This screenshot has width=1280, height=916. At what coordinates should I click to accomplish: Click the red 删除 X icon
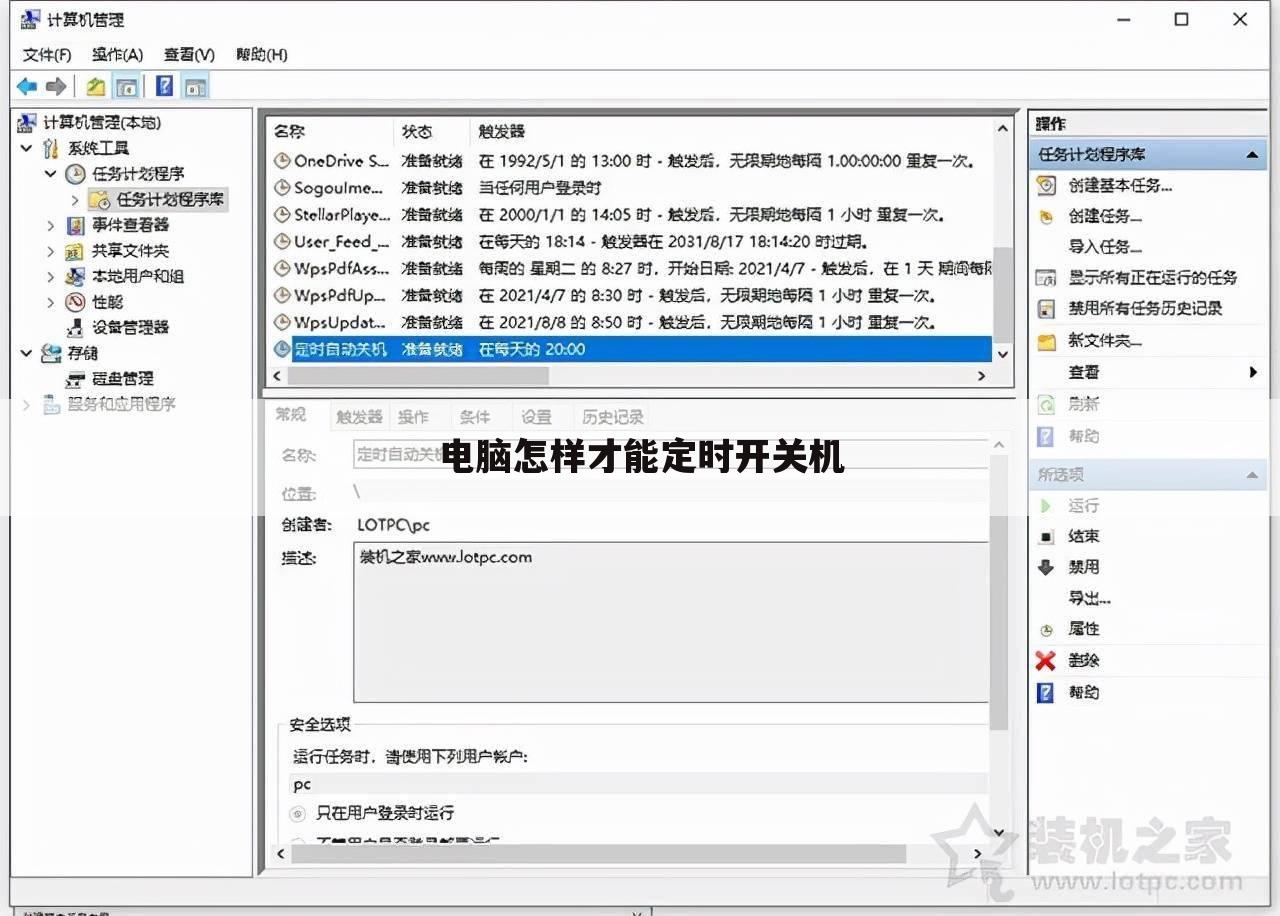coord(1045,660)
